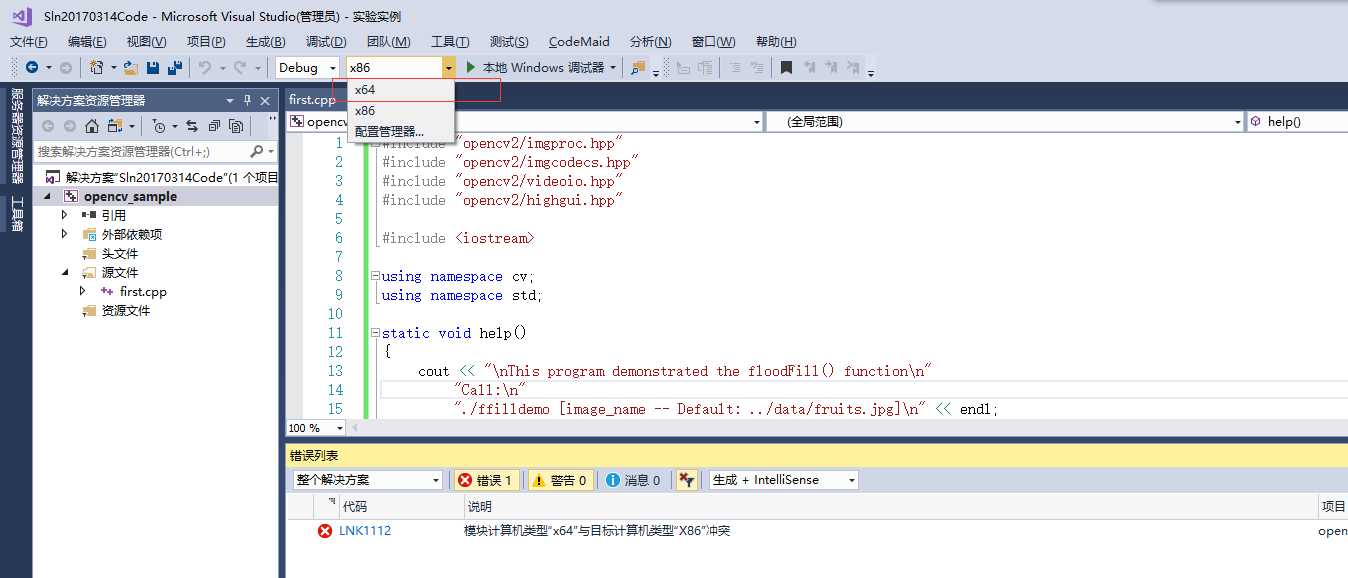Open the local Windows debugger dropdown arrow
The height and width of the screenshot is (578, 1348).
(x=613, y=67)
